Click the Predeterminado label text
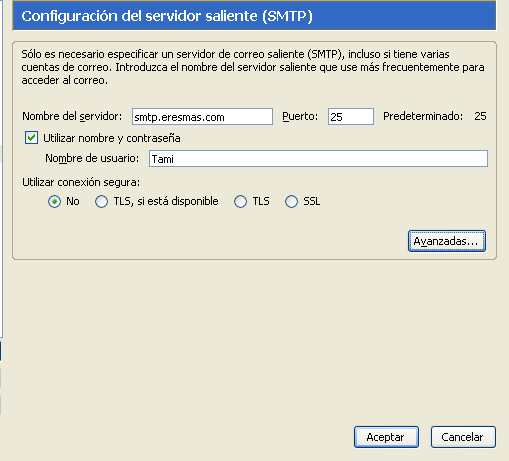 [423, 116]
